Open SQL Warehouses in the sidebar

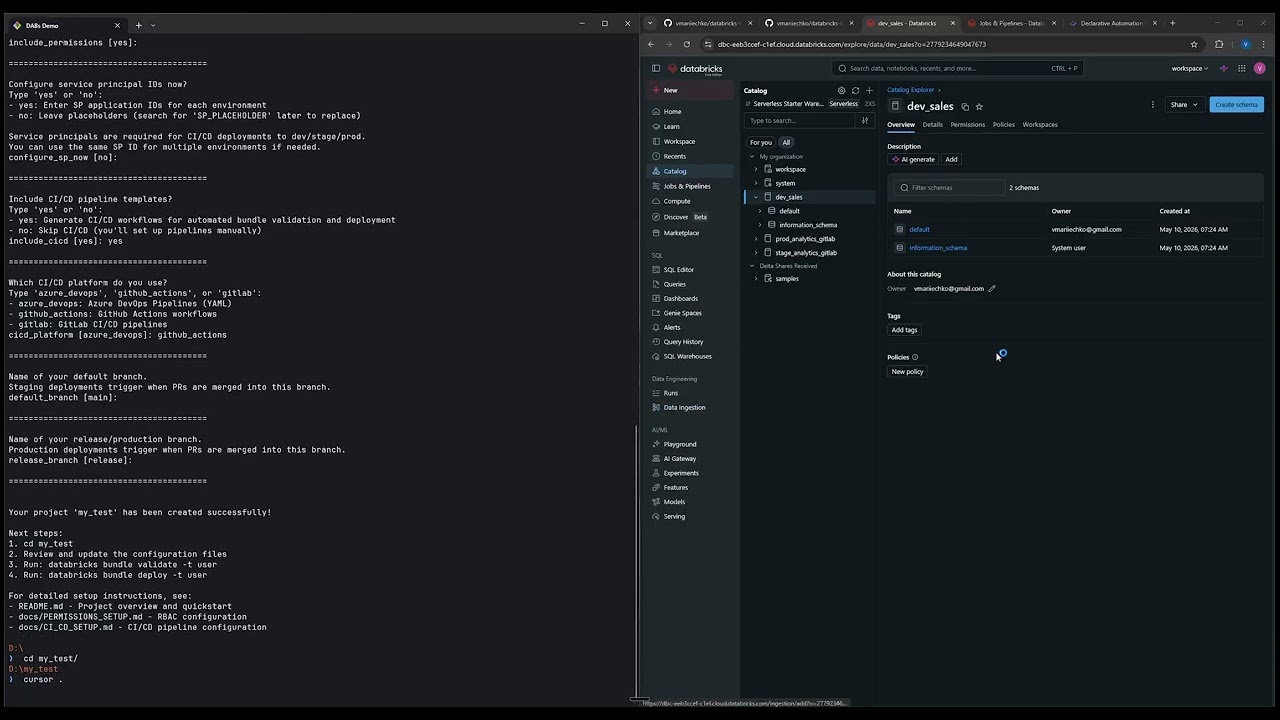point(690,356)
